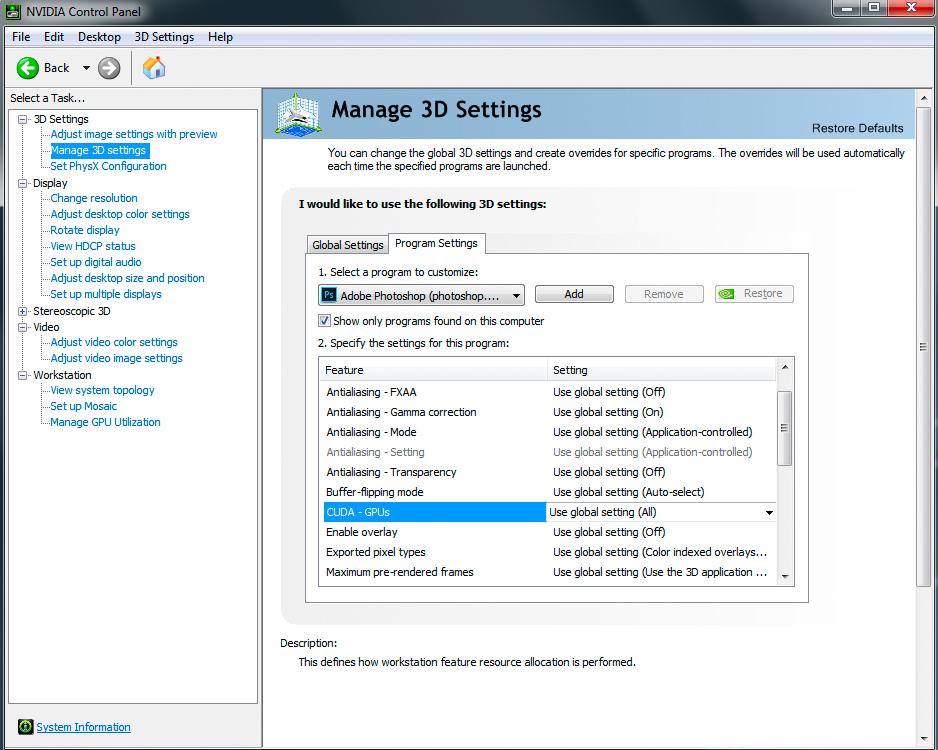This screenshot has width=938, height=750.
Task: Collapse the Display tree node
Action: click(x=23, y=183)
